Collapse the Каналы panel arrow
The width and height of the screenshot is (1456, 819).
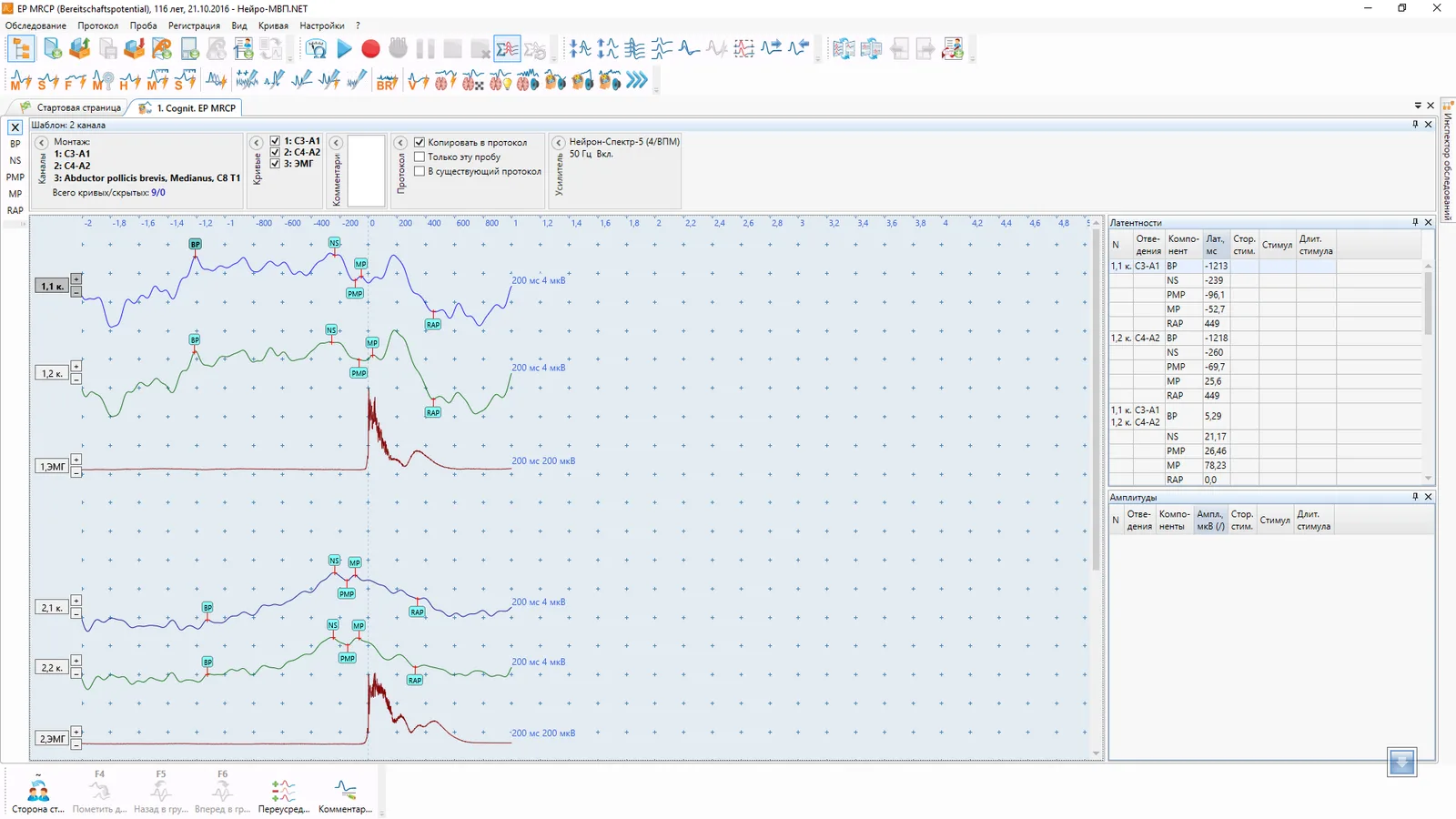41,143
